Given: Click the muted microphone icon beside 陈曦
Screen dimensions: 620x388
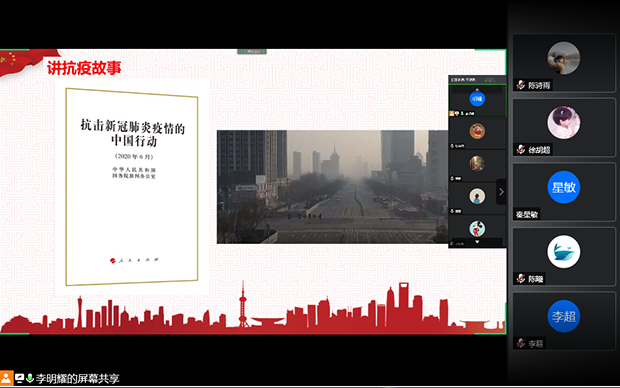Looking at the screenshot, I should point(521,279).
